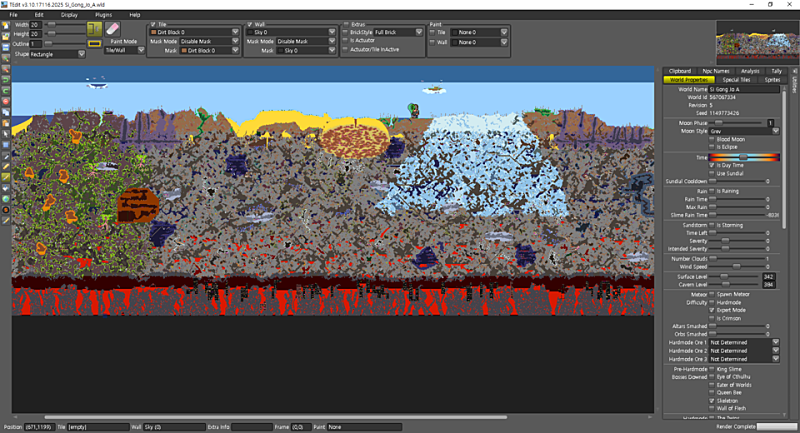Click the green Redo arrow icon
Viewport: 800px width, 433px height.
coord(6,90)
